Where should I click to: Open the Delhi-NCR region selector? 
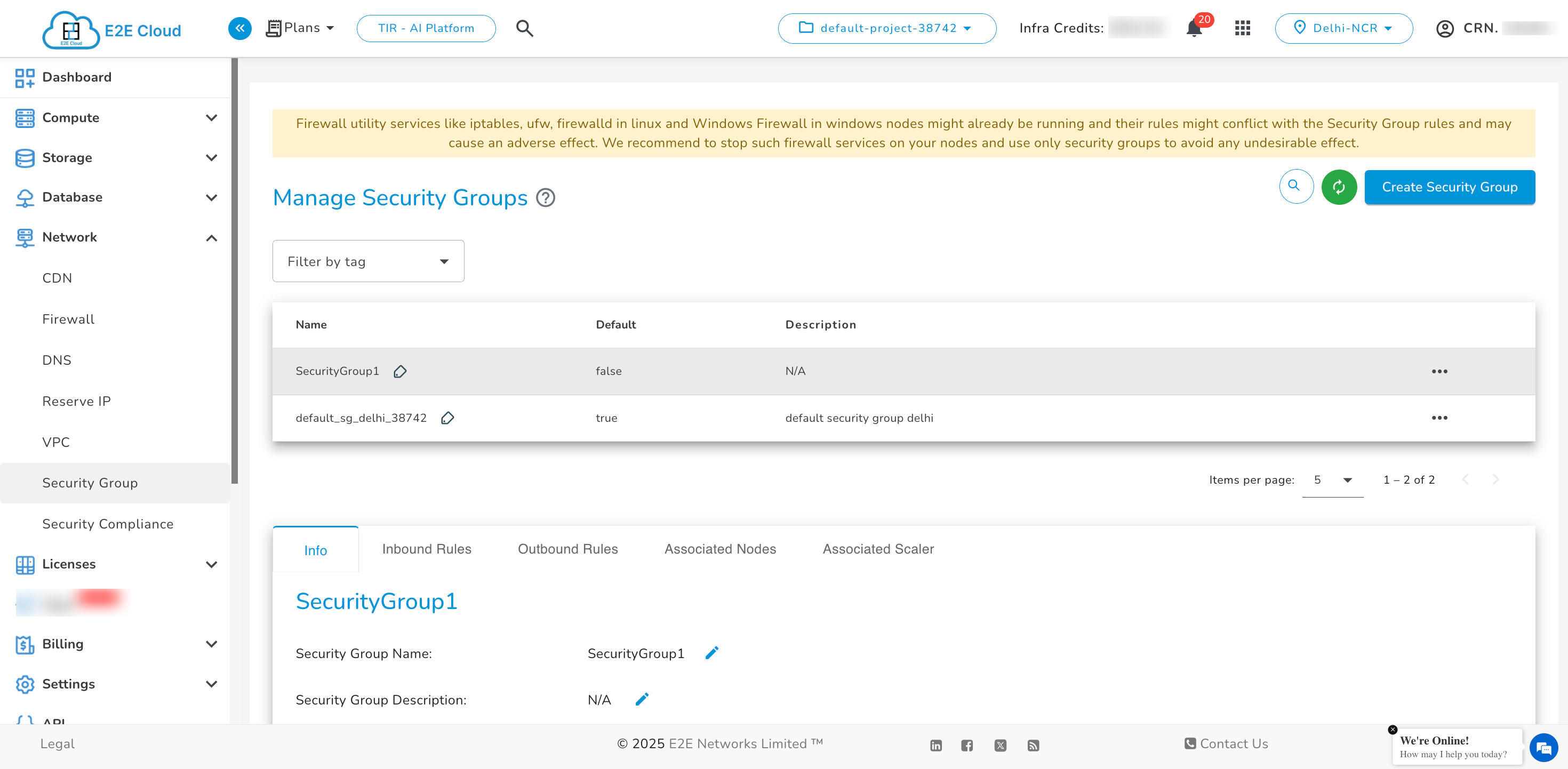(1344, 28)
